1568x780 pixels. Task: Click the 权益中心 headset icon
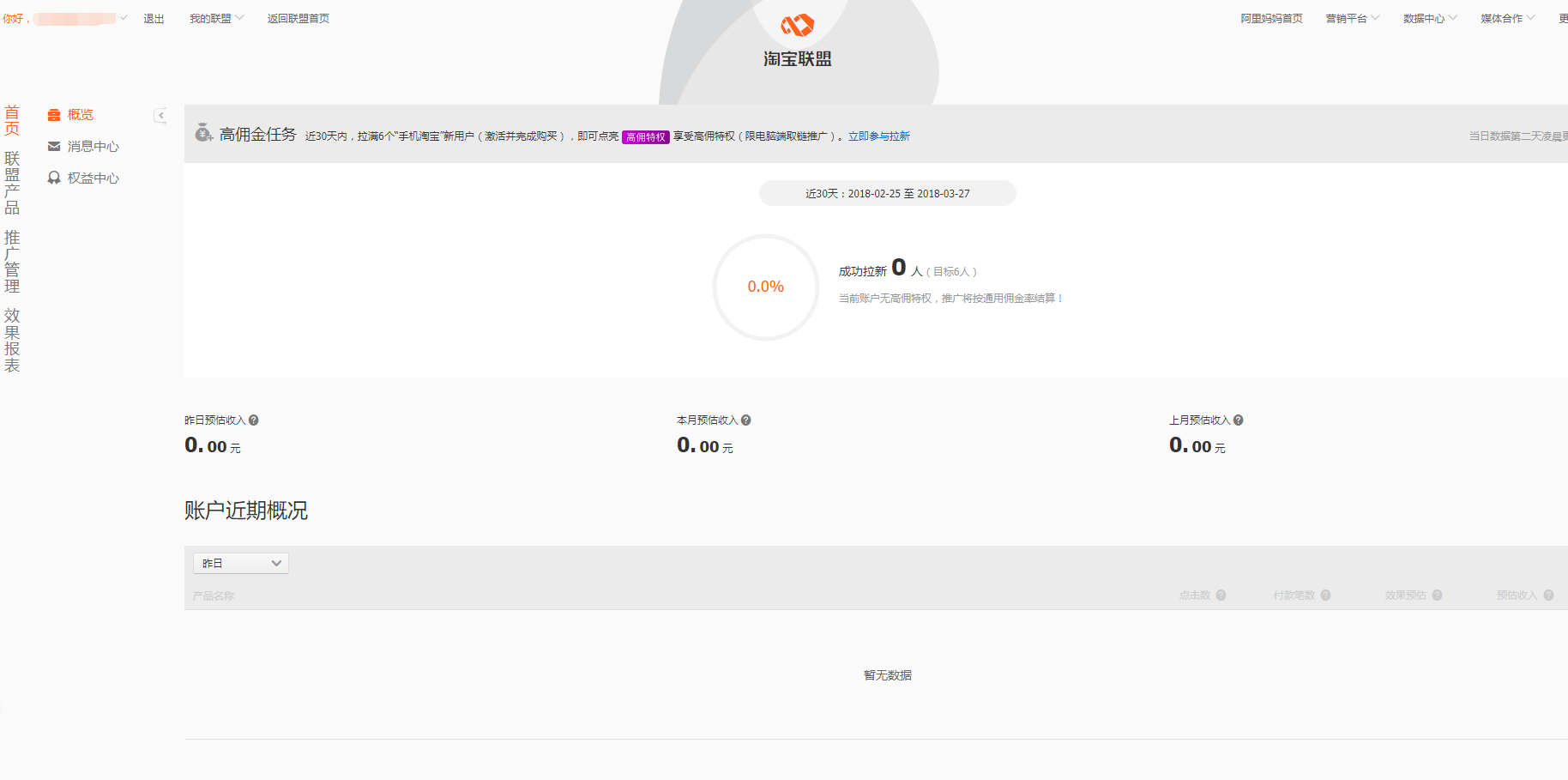(x=54, y=178)
